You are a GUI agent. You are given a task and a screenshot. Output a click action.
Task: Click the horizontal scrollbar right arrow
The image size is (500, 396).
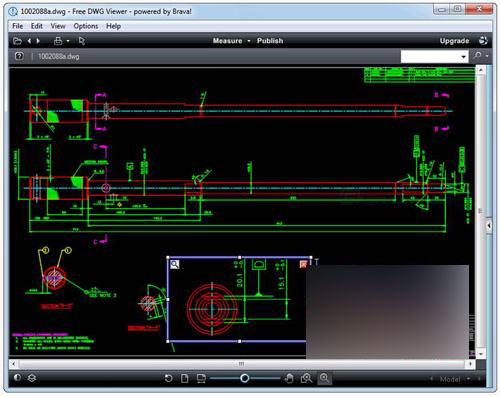(470, 364)
